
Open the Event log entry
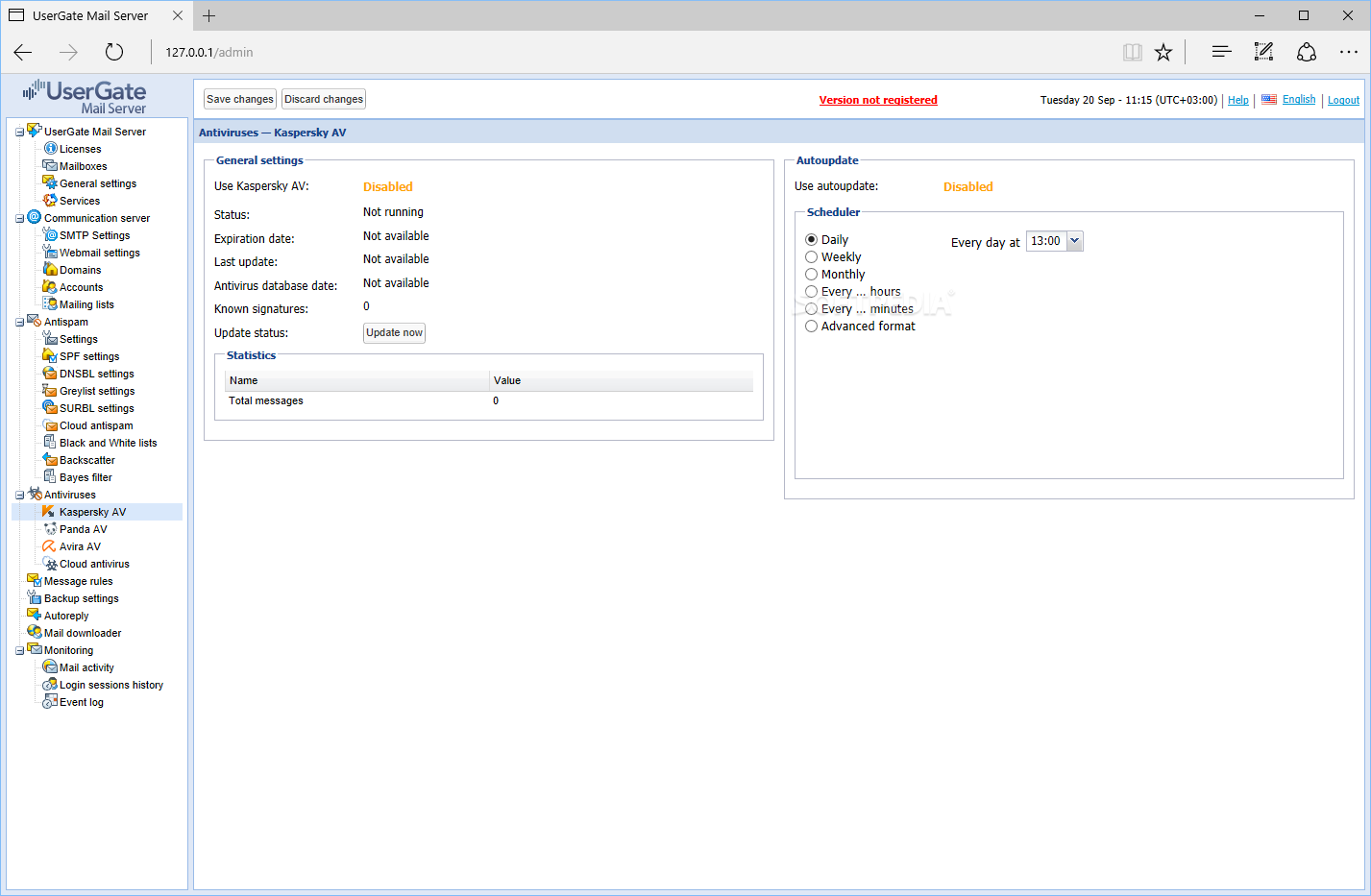(x=82, y=702)
